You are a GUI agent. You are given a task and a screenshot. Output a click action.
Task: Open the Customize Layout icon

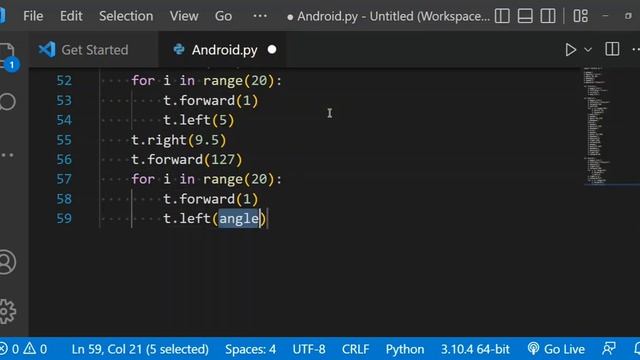(580, 16)
